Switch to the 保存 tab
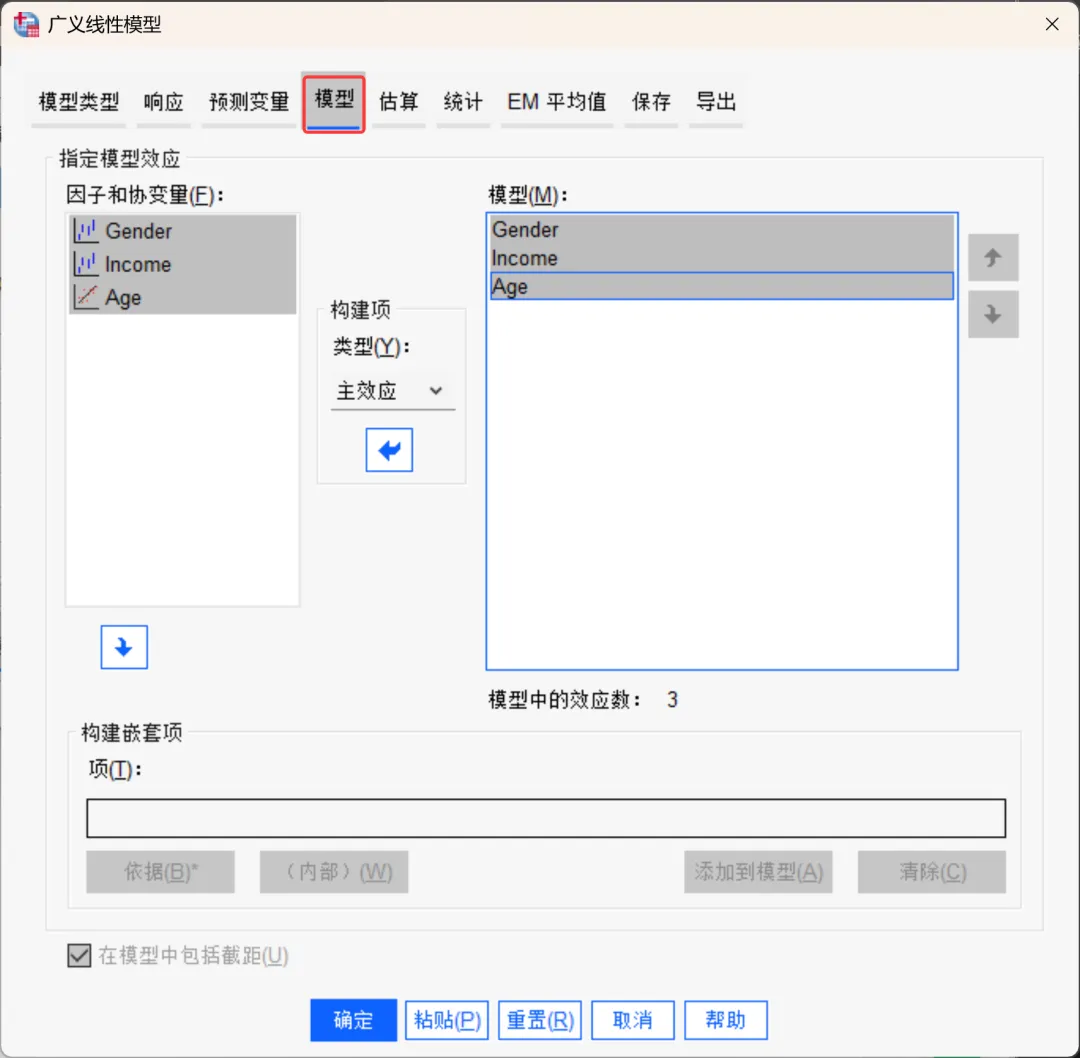 [x=651, y=102]
